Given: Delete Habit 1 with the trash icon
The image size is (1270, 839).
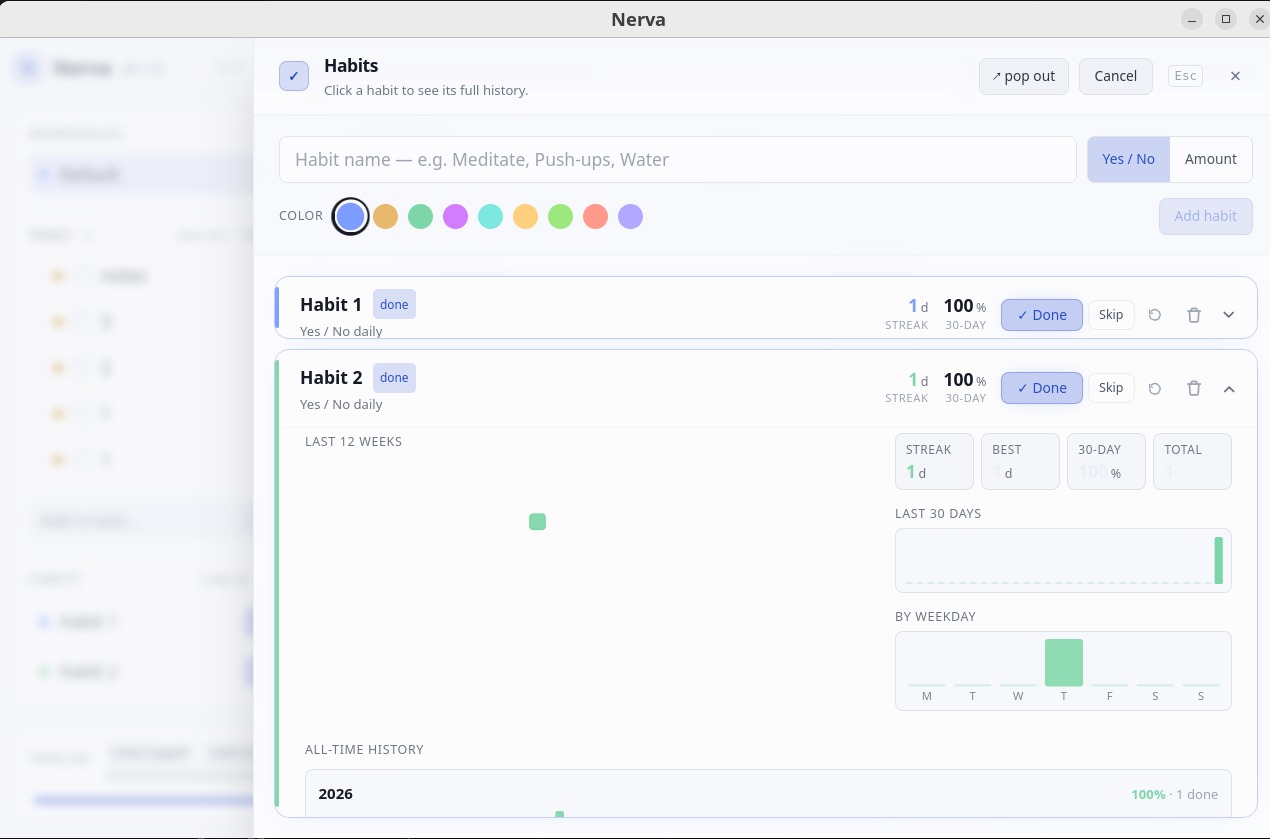Looking at the screenshot, I should pos(1194,315).
